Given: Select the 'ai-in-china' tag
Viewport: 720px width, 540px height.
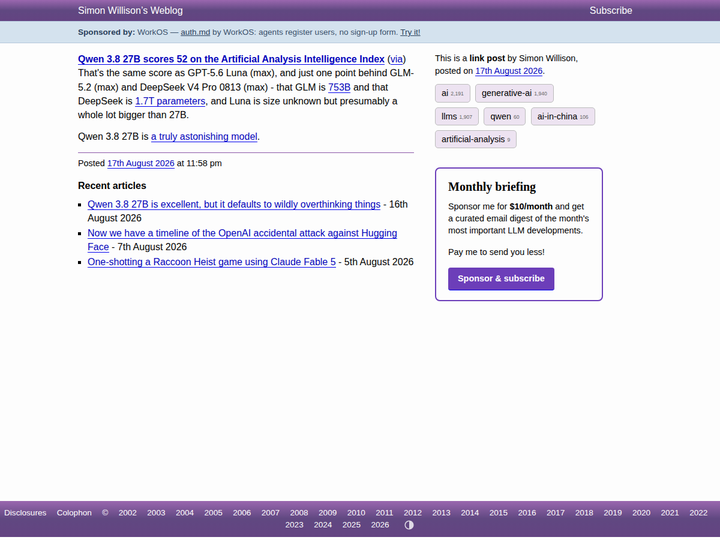Looking at the screenshot, I should tap(562, 117).
